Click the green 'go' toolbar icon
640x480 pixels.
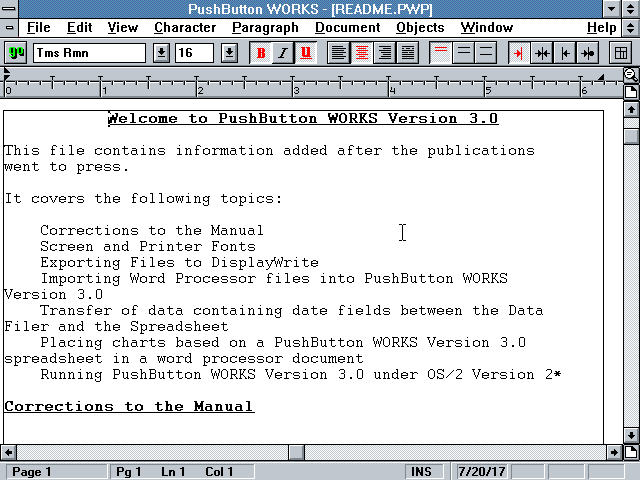coord(16,53)
